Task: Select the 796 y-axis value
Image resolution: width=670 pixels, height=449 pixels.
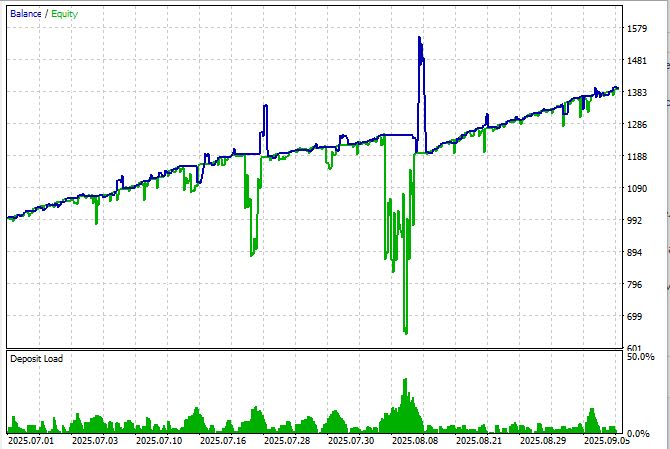Action: pos(634,285)
